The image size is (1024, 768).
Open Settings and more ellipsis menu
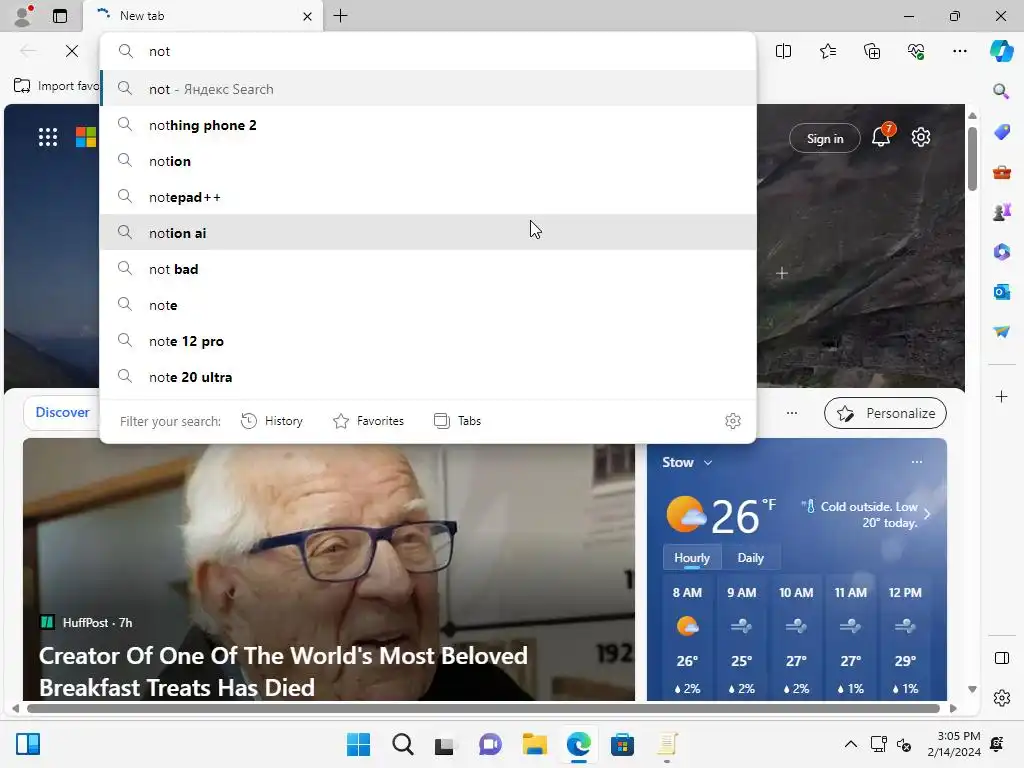coord(959,51)
